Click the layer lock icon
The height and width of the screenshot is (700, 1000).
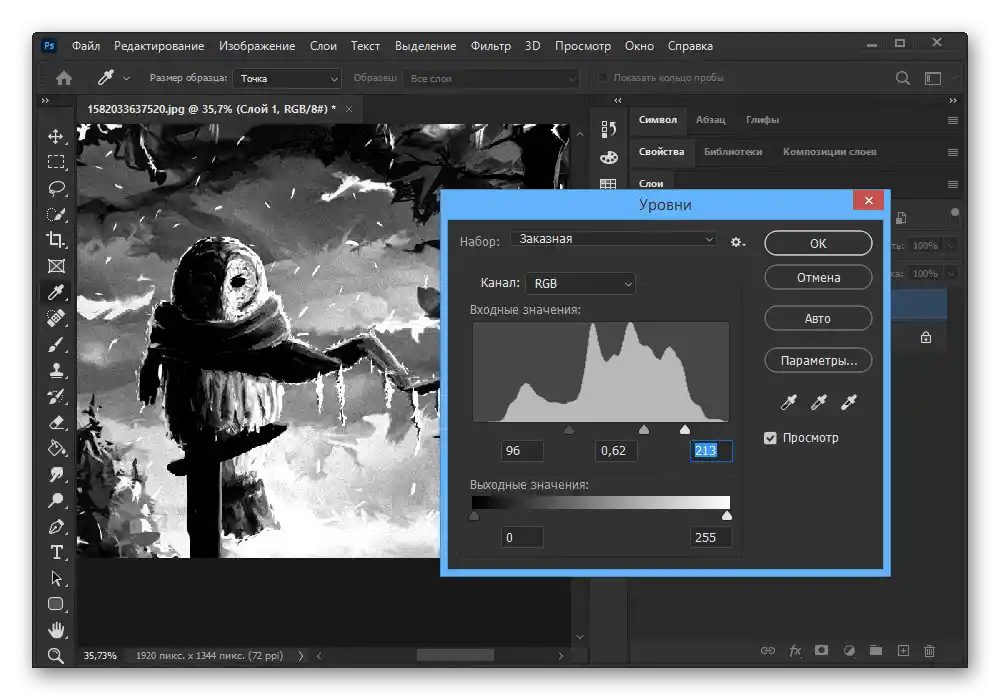(x=926, y=337)
